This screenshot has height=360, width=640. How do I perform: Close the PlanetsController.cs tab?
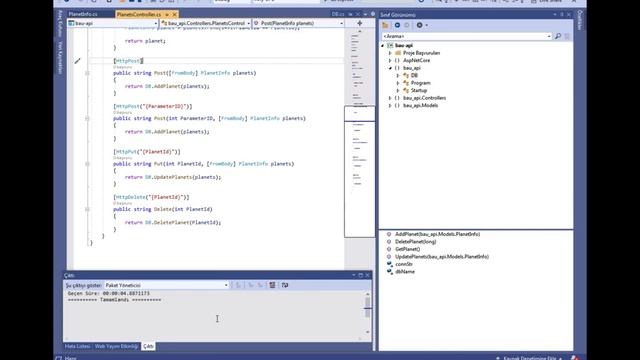[175, 15]
